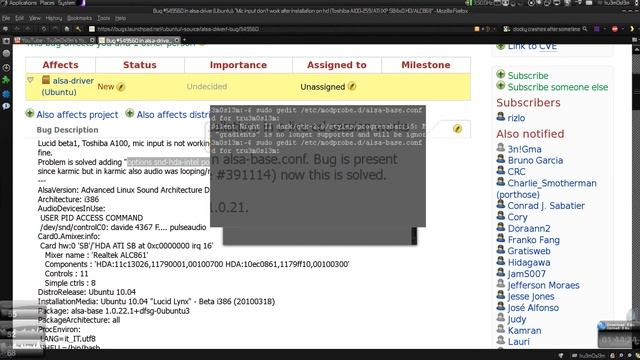This screenshot has width=640, height=360.
Task: Click the Bug Description heading
Action: 67,130
